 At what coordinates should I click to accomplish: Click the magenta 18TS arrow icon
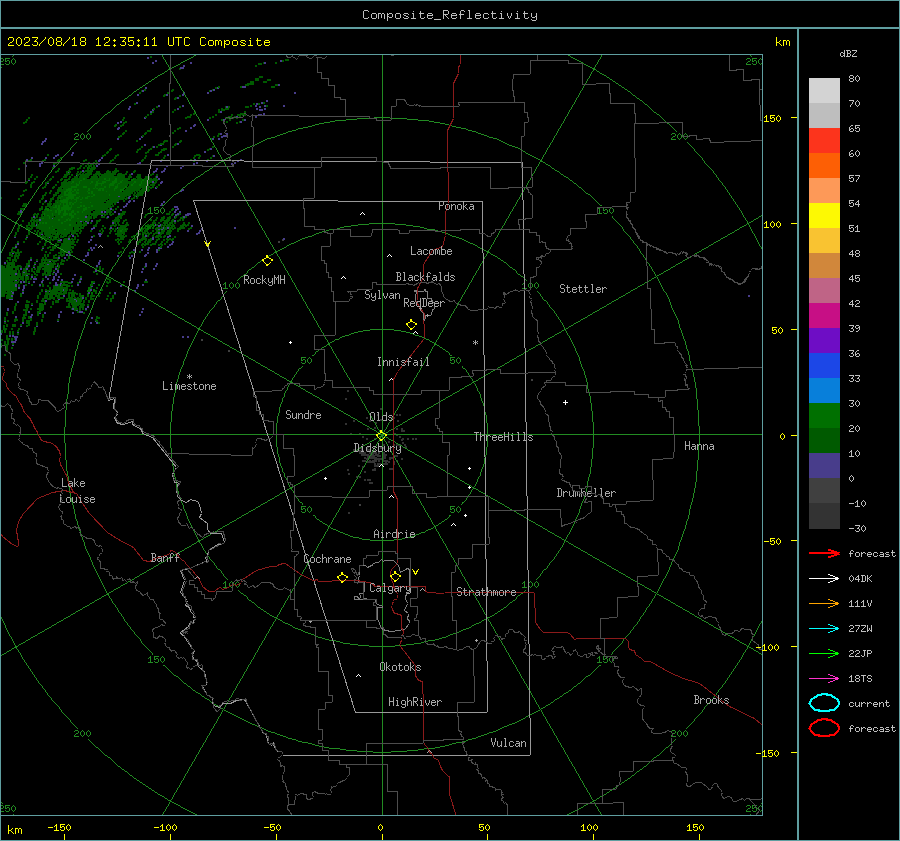824,679
